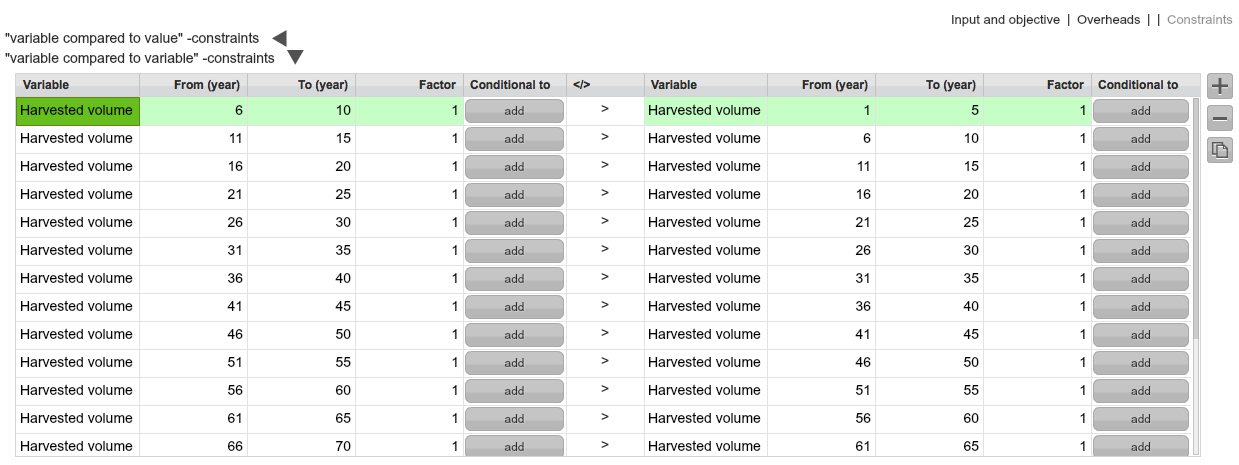Select left Harvested volume in row From 36
The image size is (1239, 465).
78,279
